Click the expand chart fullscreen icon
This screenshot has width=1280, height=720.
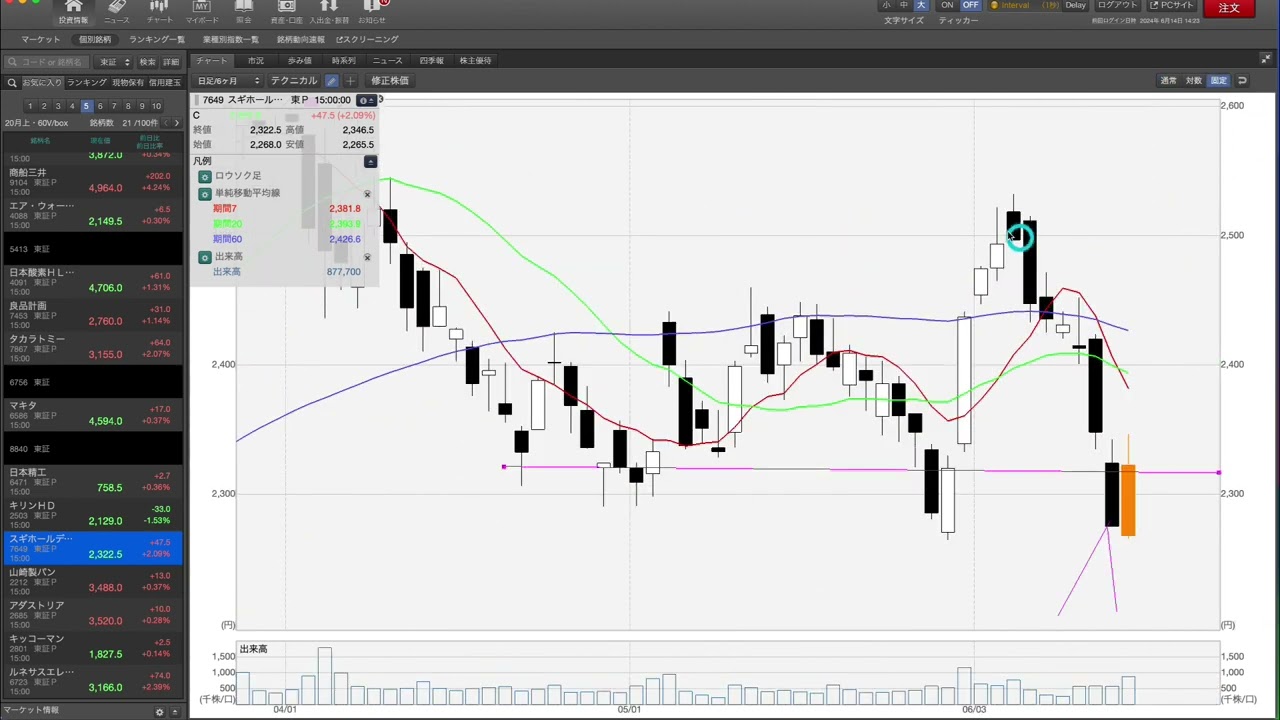(x=1266, y=60)
